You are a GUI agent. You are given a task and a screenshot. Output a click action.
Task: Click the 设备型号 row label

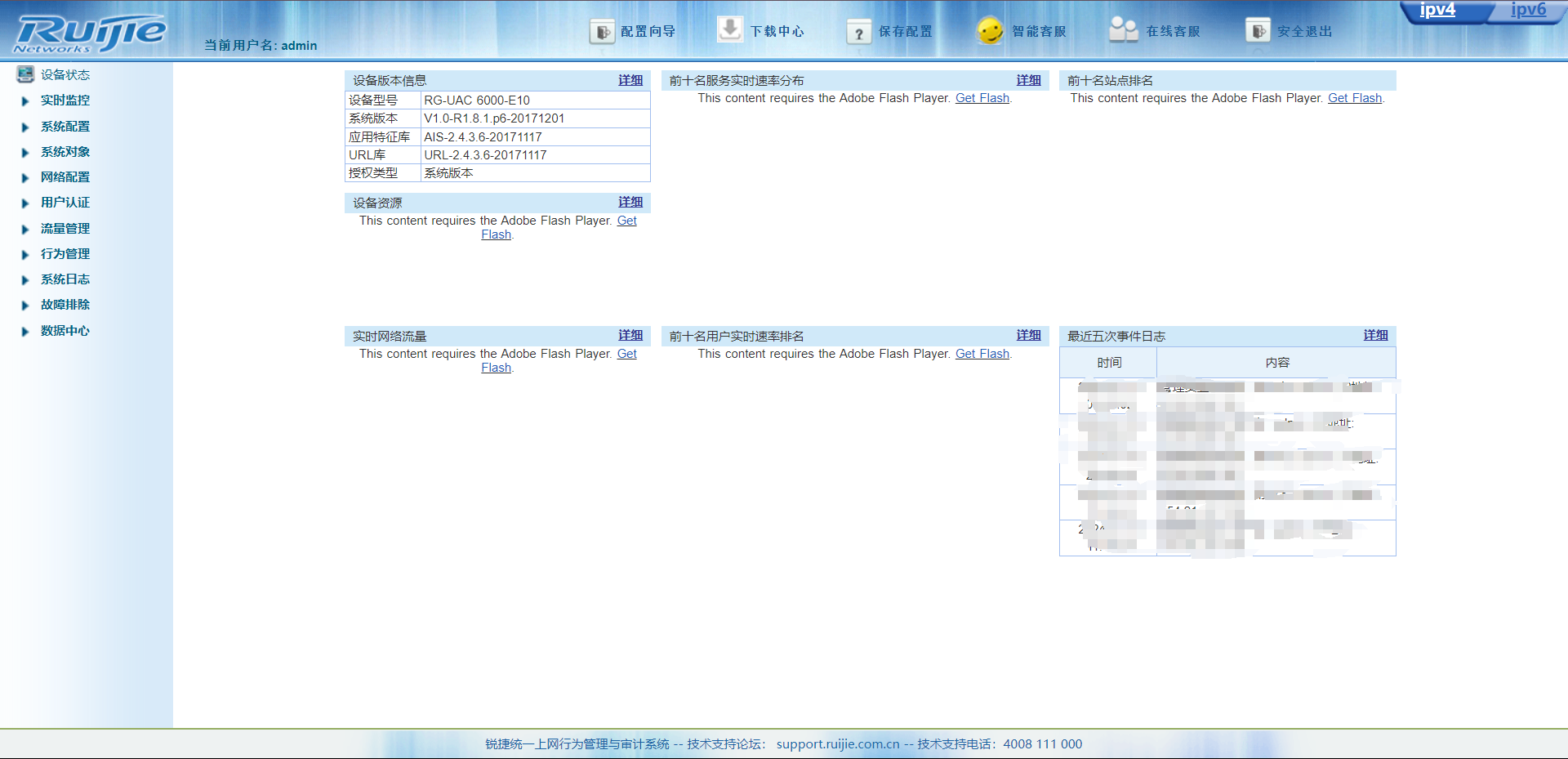[373, 100]
